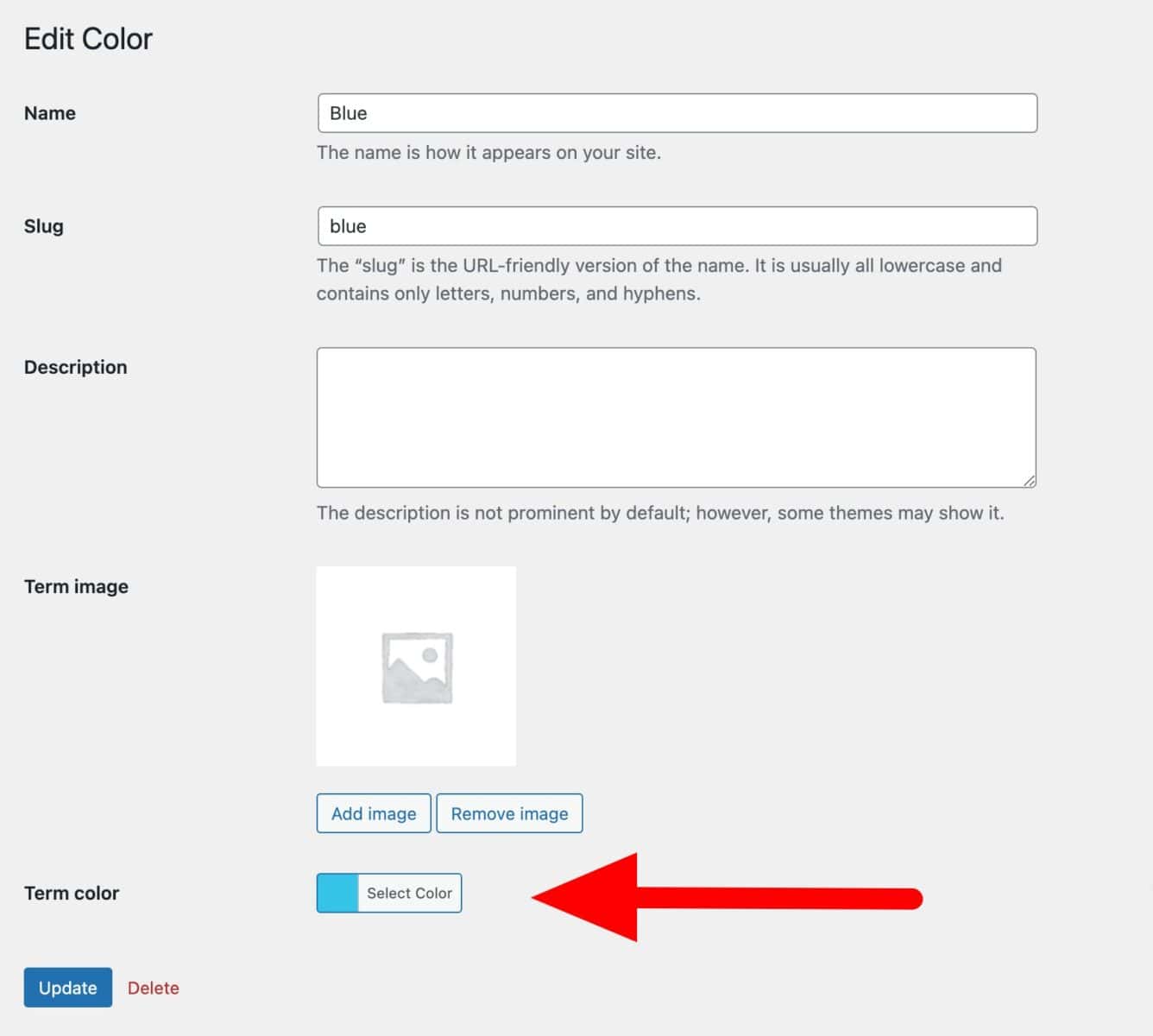1153x1036 pixels.
Task: Click the Edit Color page heading
Action: point(88,39)
